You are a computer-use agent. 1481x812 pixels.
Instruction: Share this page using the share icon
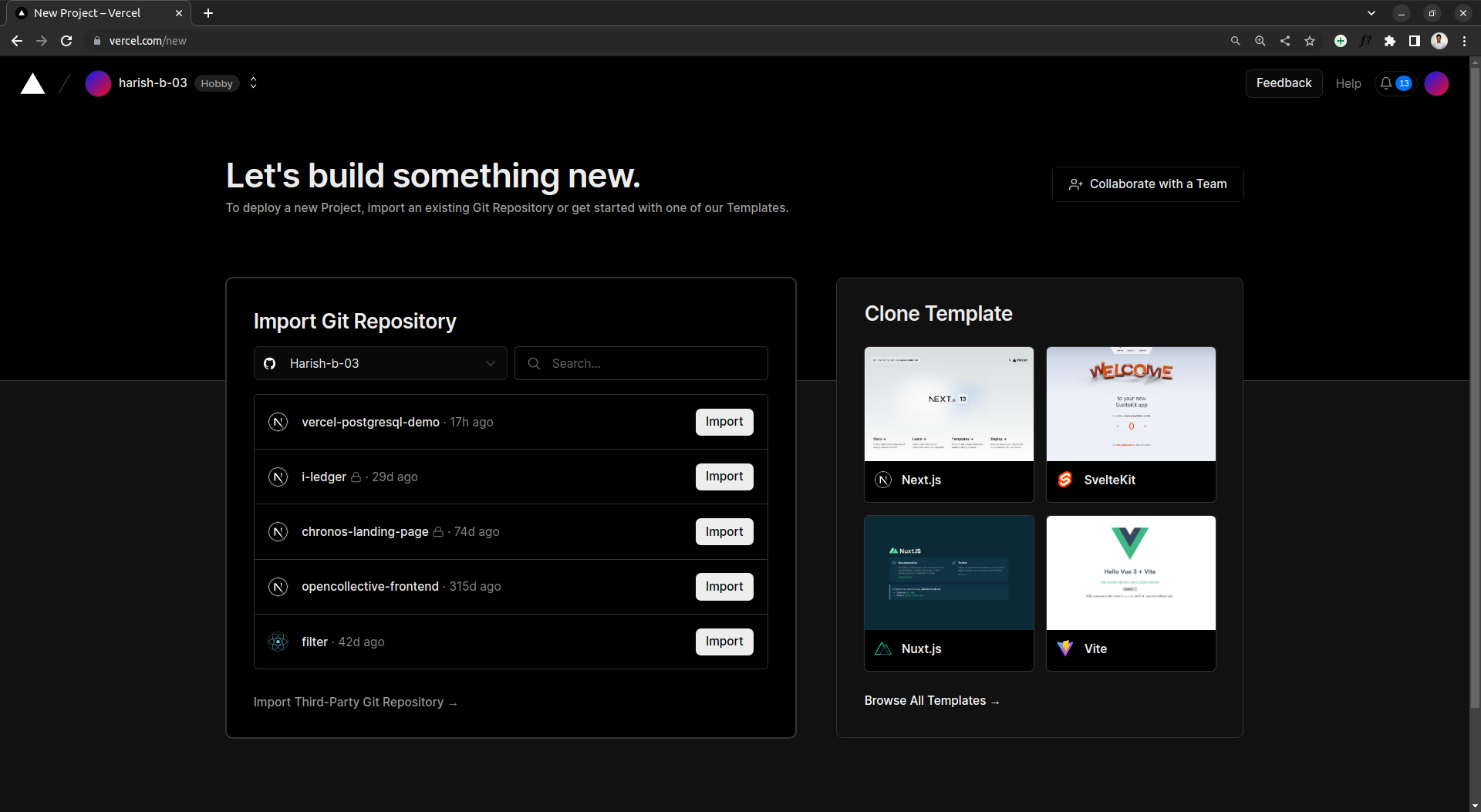1285,41
